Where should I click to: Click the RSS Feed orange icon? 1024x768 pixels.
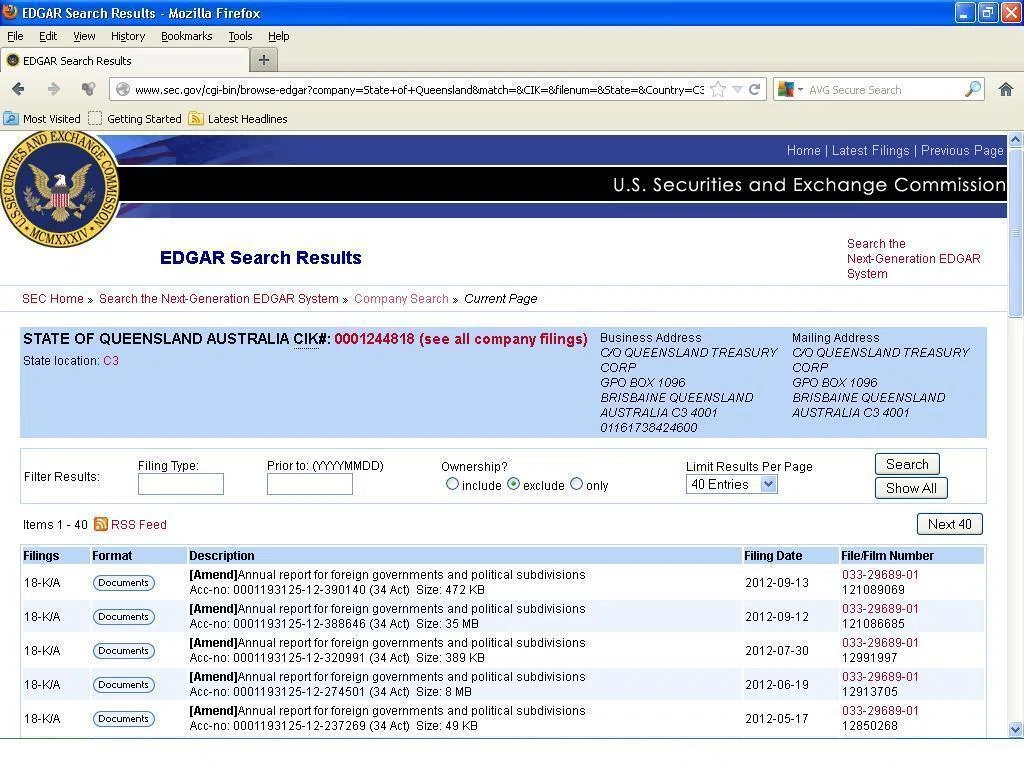coord(101,524)
